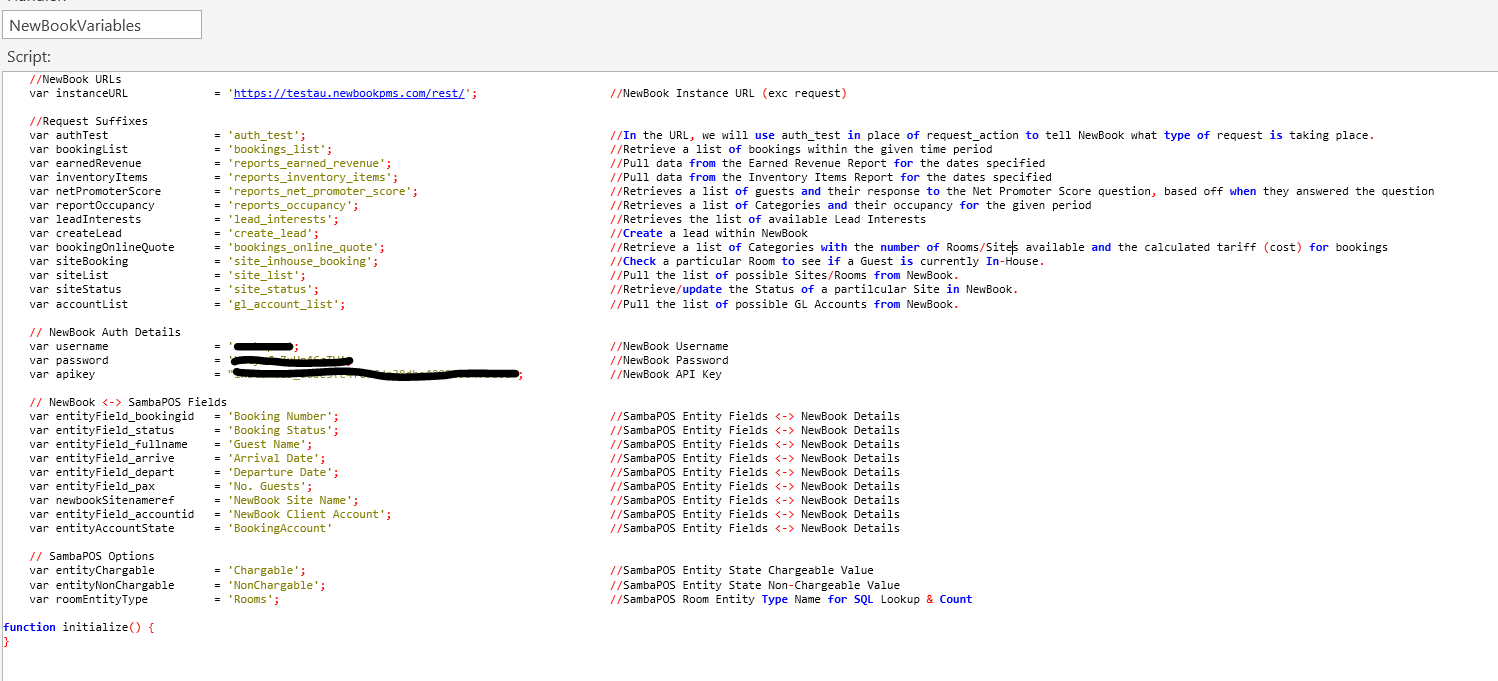1498x681 pixels.
Task: Click the '//NewBook API Key' comment
Action: 666,374
